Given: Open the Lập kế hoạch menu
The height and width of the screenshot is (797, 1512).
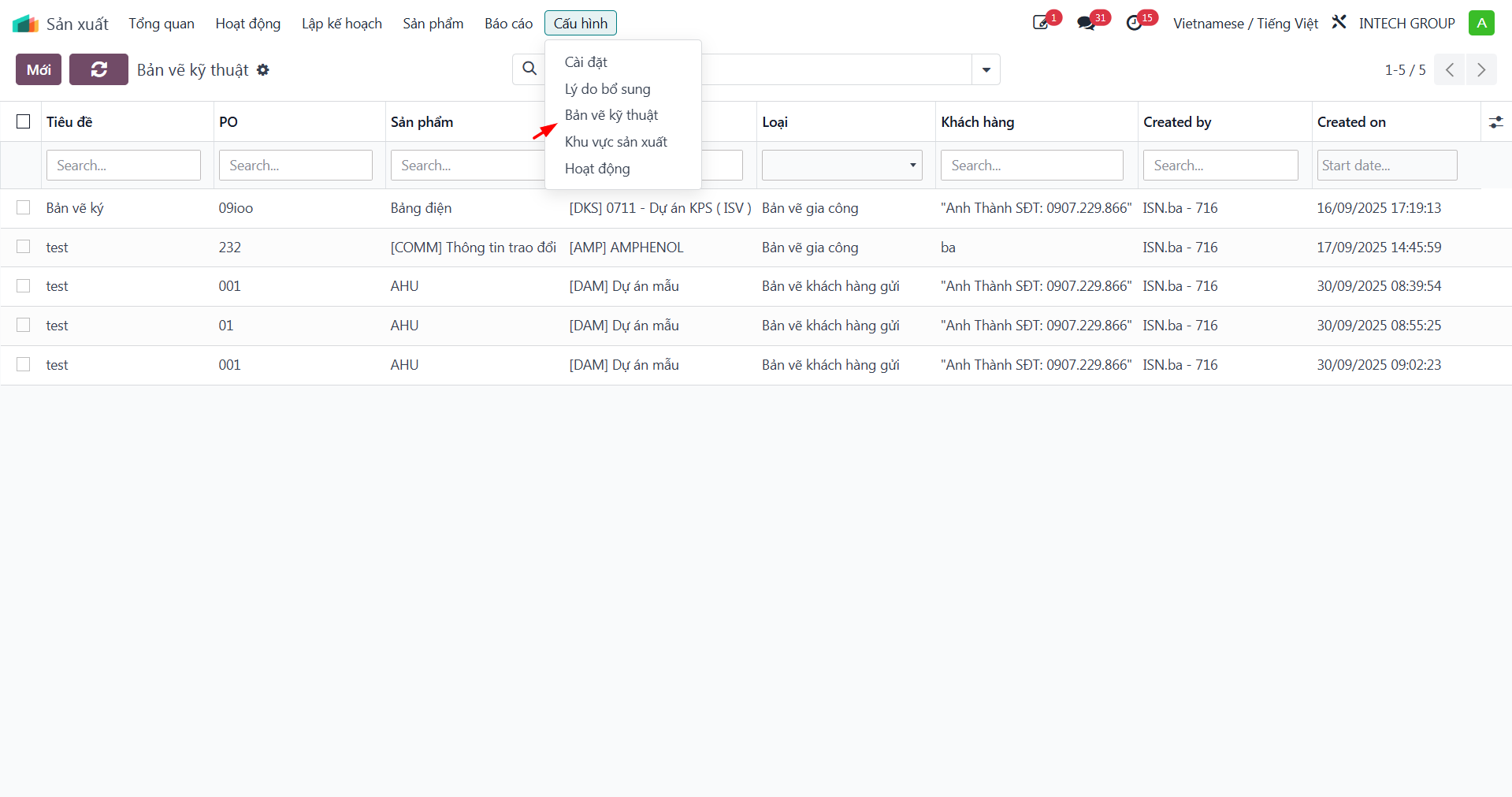Looking at the screenshot, I should pyautogui.click(x=342, y=24).
